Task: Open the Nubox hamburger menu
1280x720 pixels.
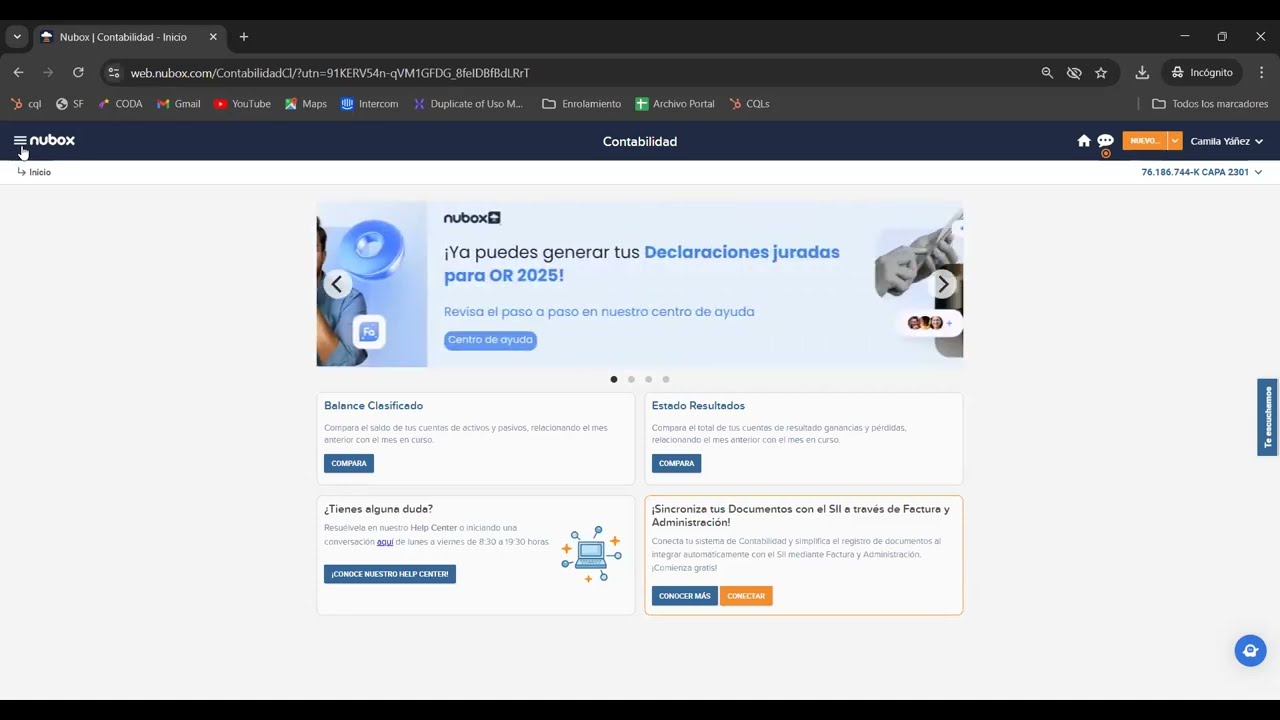Action: click(x=19, y=141)
